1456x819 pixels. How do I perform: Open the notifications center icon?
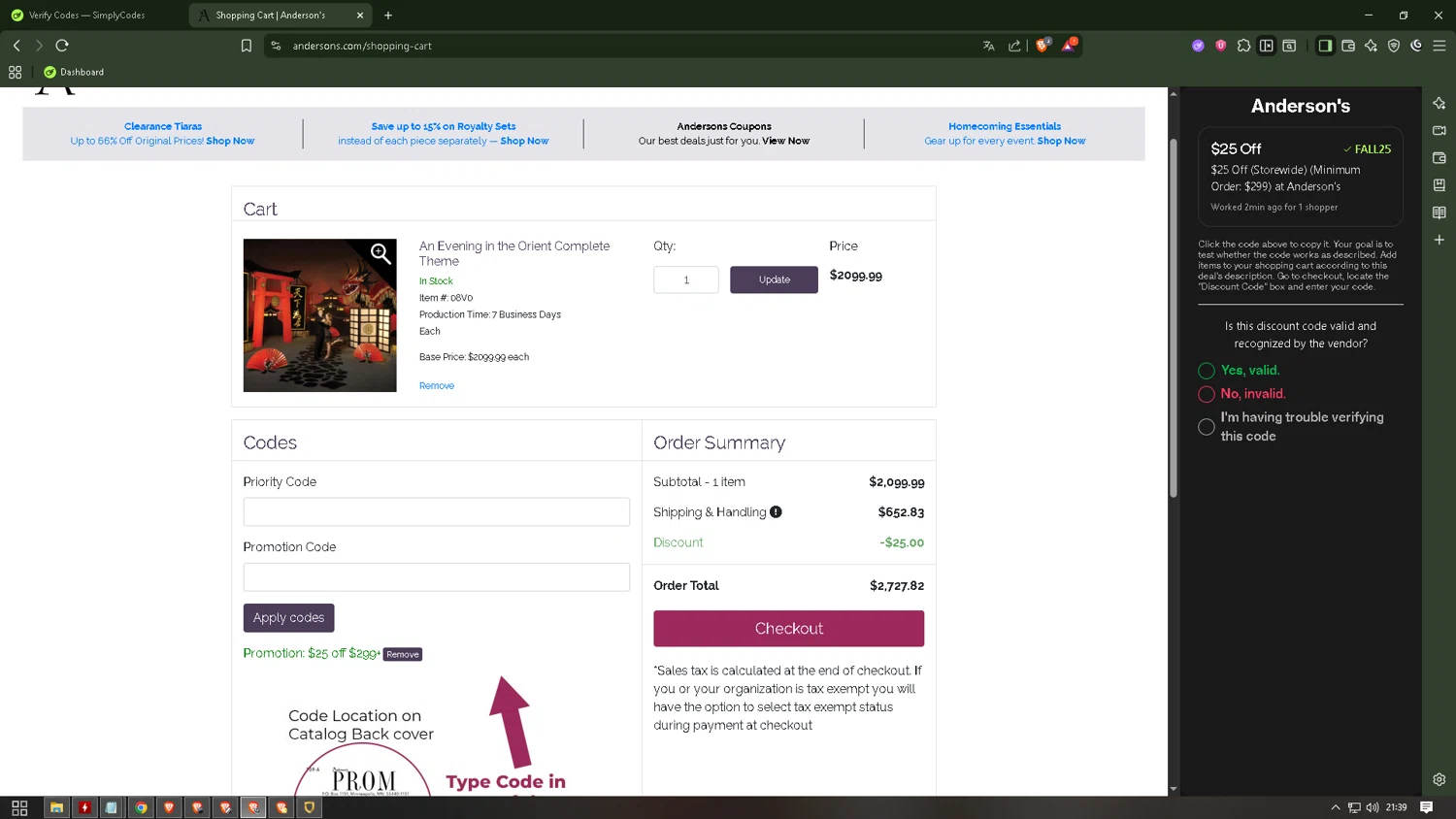pyautogui.click(x=1426, y=807)
